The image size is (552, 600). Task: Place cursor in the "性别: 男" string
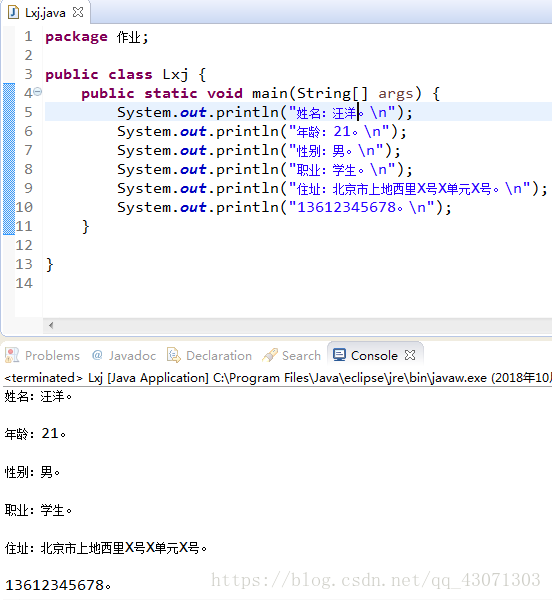click(x=336, y=150)
